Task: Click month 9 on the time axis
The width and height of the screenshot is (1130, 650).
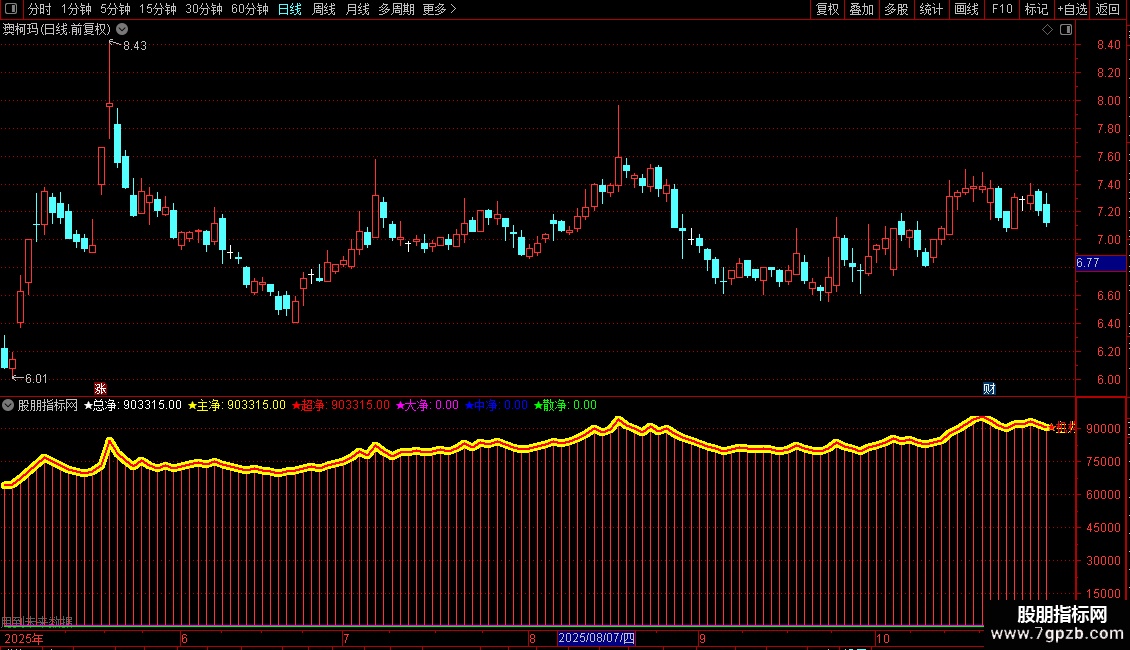Action: [x=702, y=639]
